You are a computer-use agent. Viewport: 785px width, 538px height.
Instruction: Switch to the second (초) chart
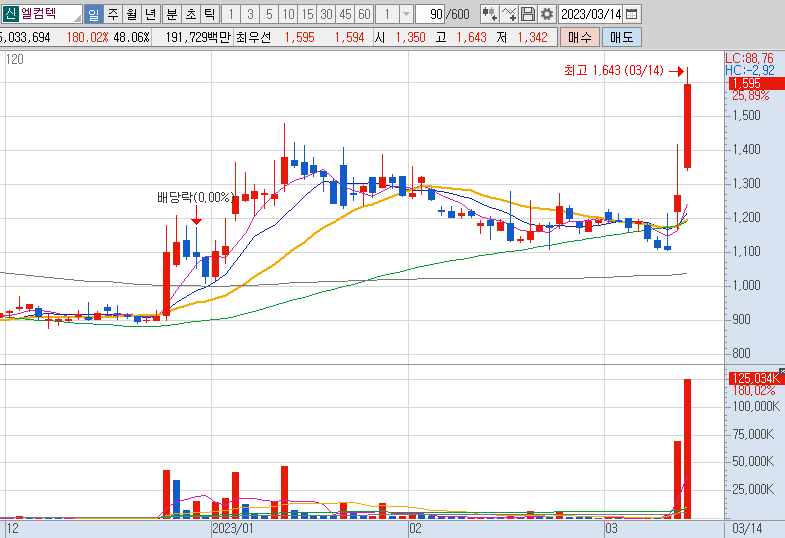pyautogui.click(x=191, y=14)
